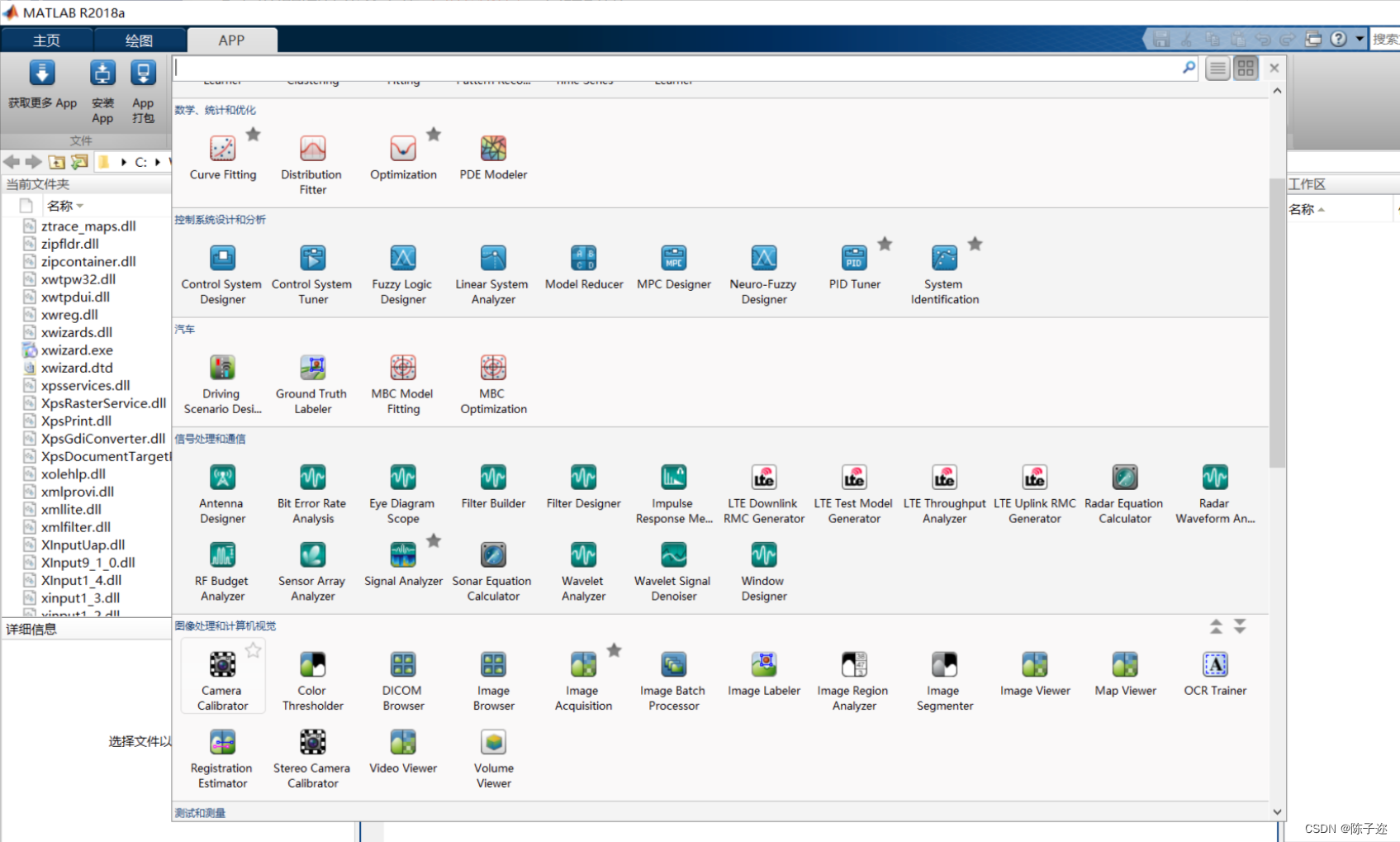The height and width of the screenshot is (842, 1400).
Task: Click gallery scrollbar down arrow
Action: (x=1278, y=811)
